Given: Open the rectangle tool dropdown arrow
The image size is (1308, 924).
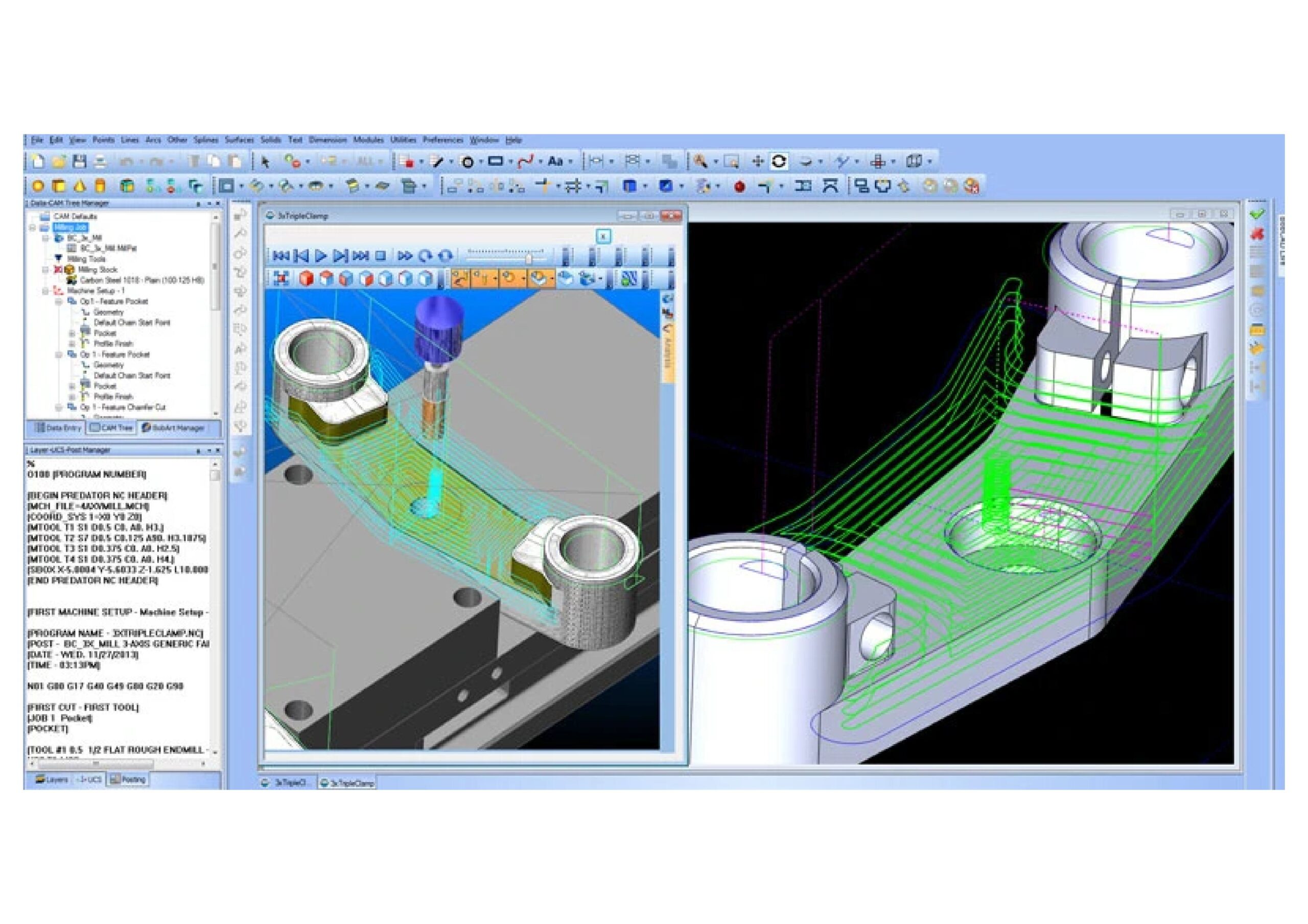Looking at the screenshot, I should point(510,162).
